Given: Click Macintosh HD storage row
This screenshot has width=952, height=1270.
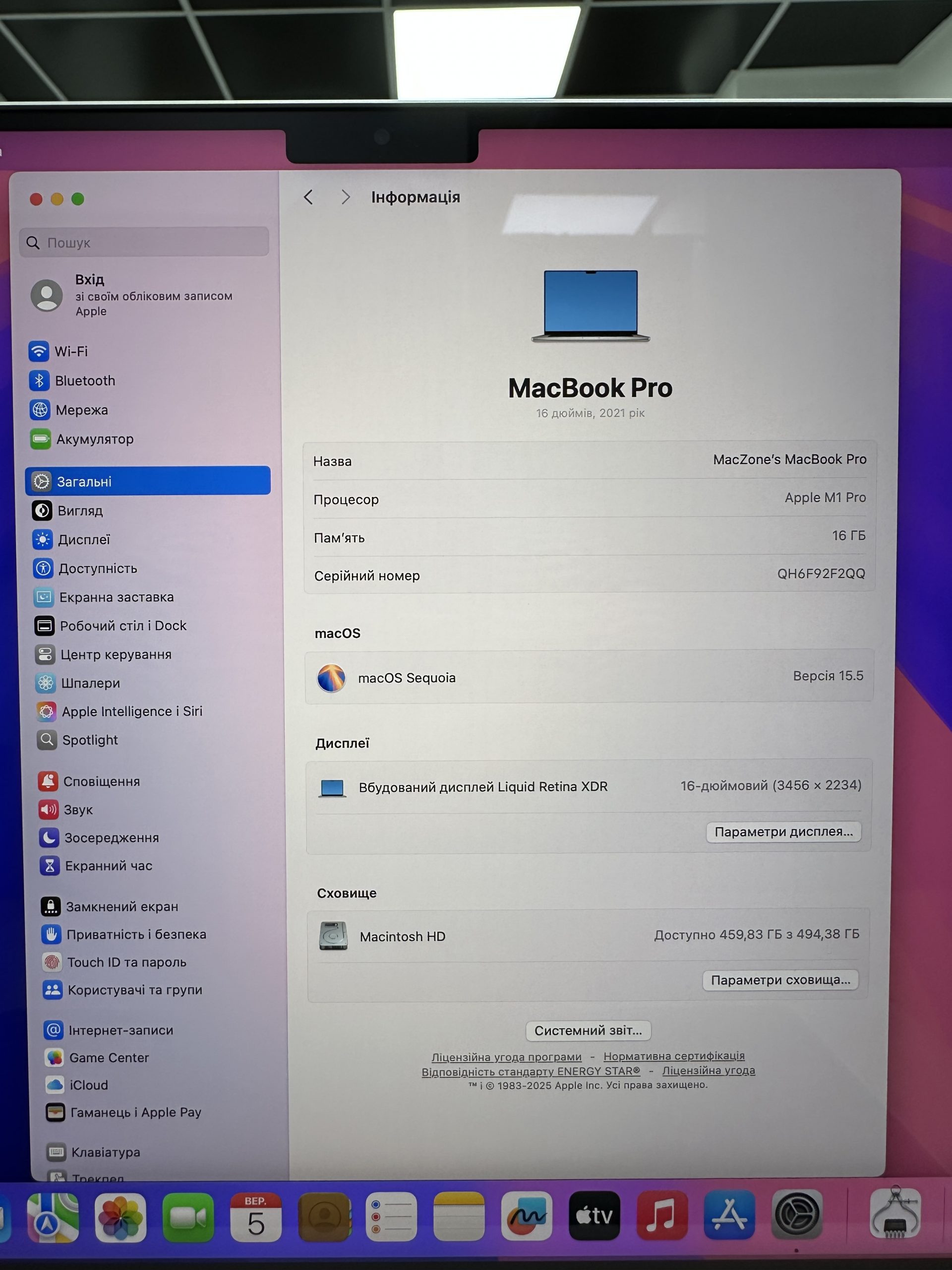Looking at the screenshot, I should (589, 936).
